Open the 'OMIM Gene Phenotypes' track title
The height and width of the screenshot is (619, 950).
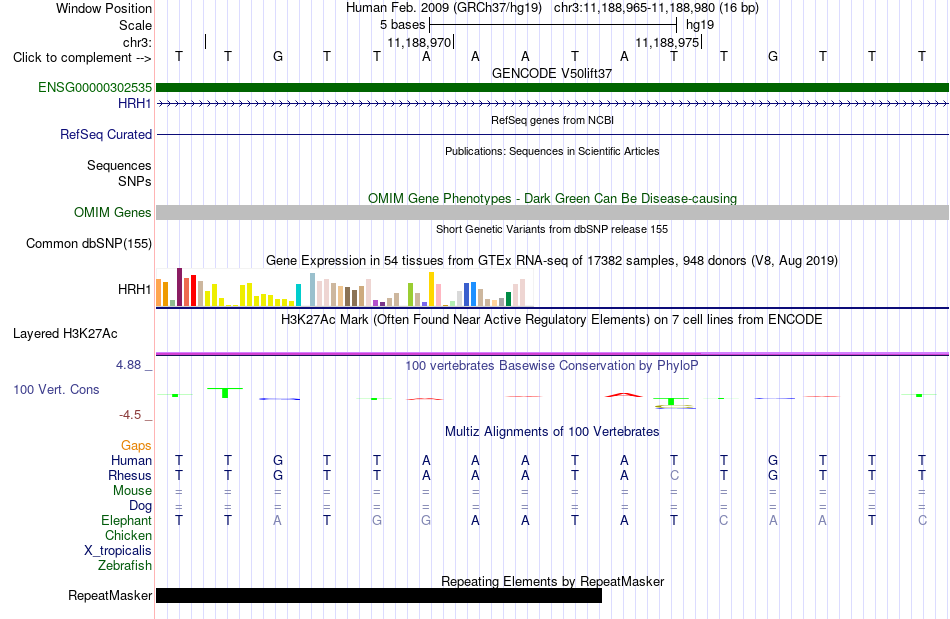coord(552,199)
